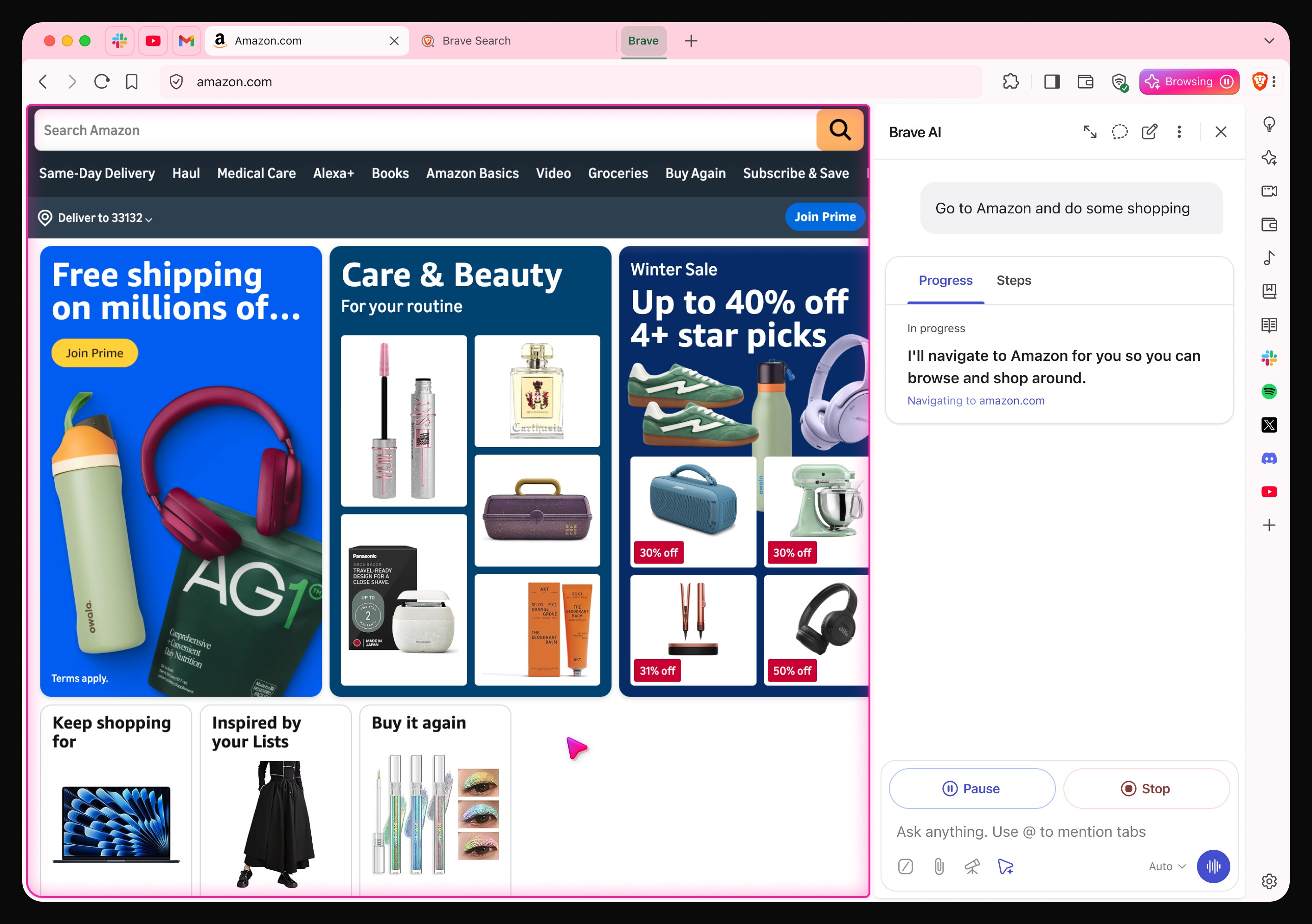
Task: Expand the tab list chevron at top right
Action: [x=1268, y=40]
